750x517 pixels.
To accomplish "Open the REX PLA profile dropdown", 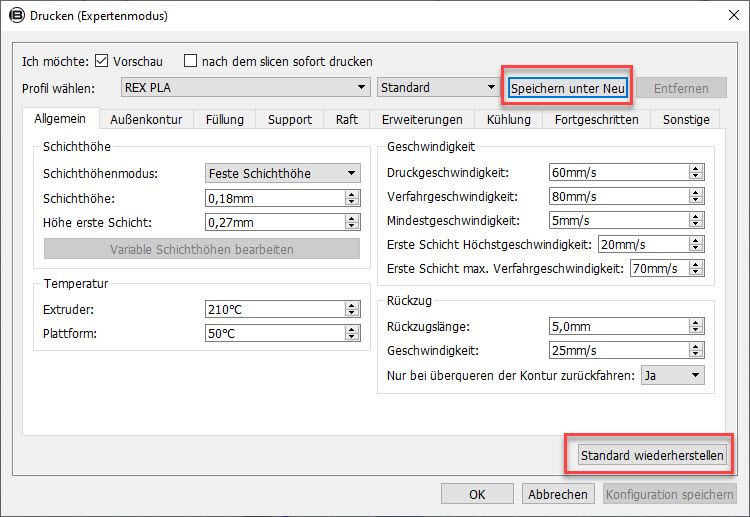I will click(x=246, y=88).
